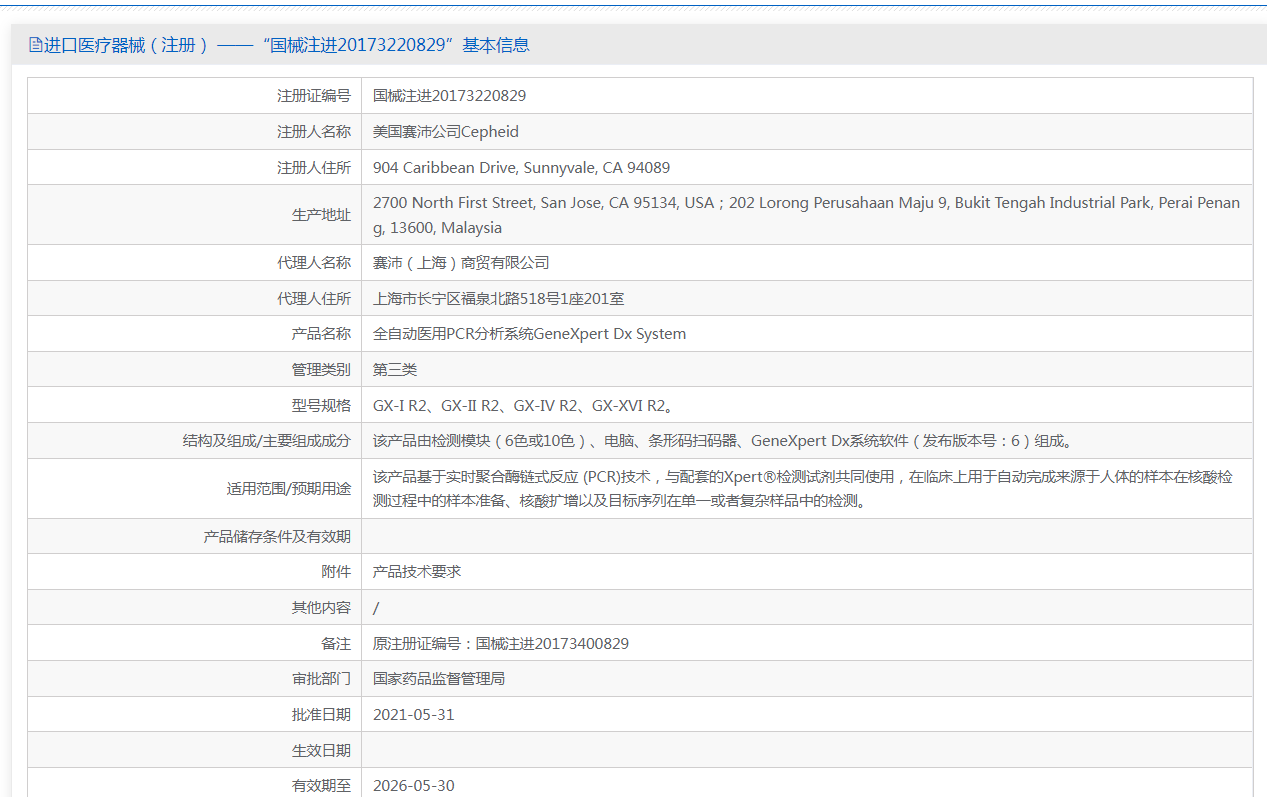Select the 第三类 category value
This screenshot has width=1267, height=797.
(395, 370)
